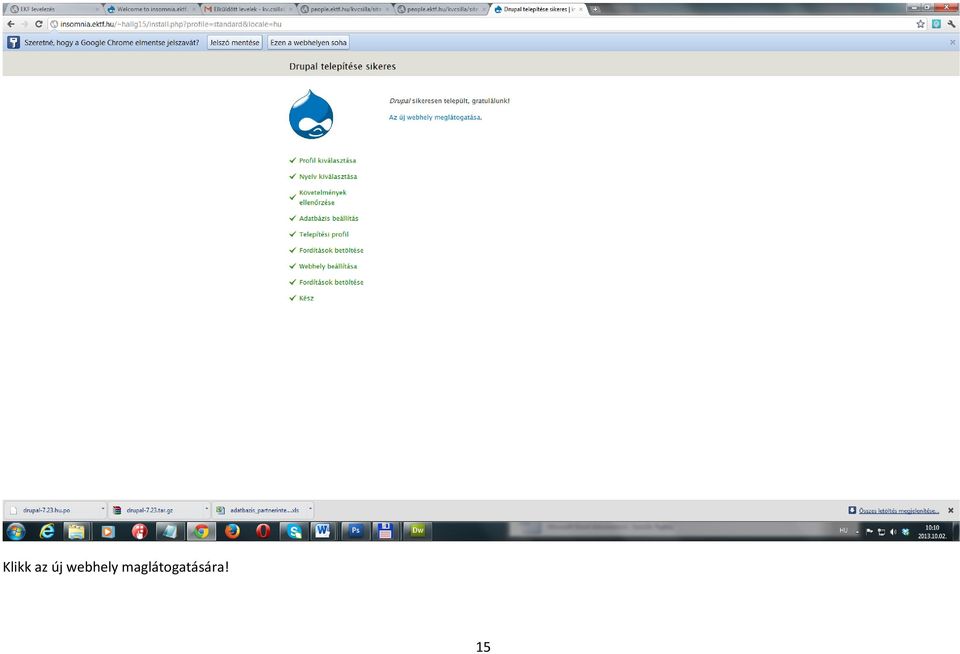Show hidden tray icons arrow
The width and height of the screenshot is (960, 654).
point(858,532)
